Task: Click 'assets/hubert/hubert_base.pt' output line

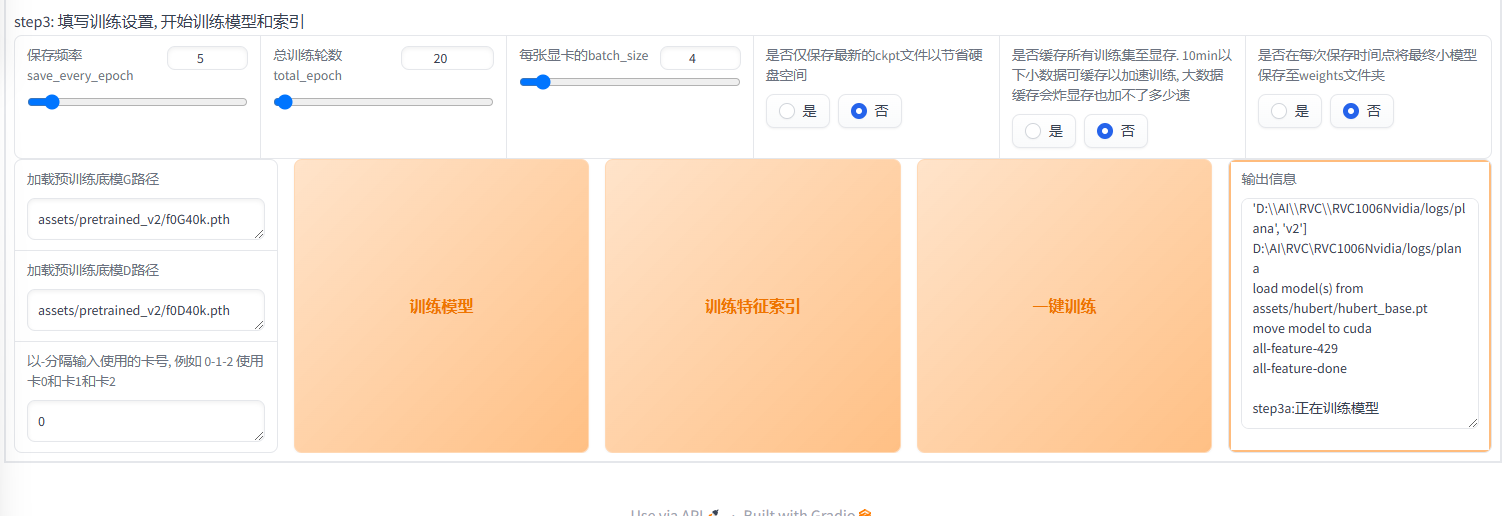Action: tap(1340, 308)
